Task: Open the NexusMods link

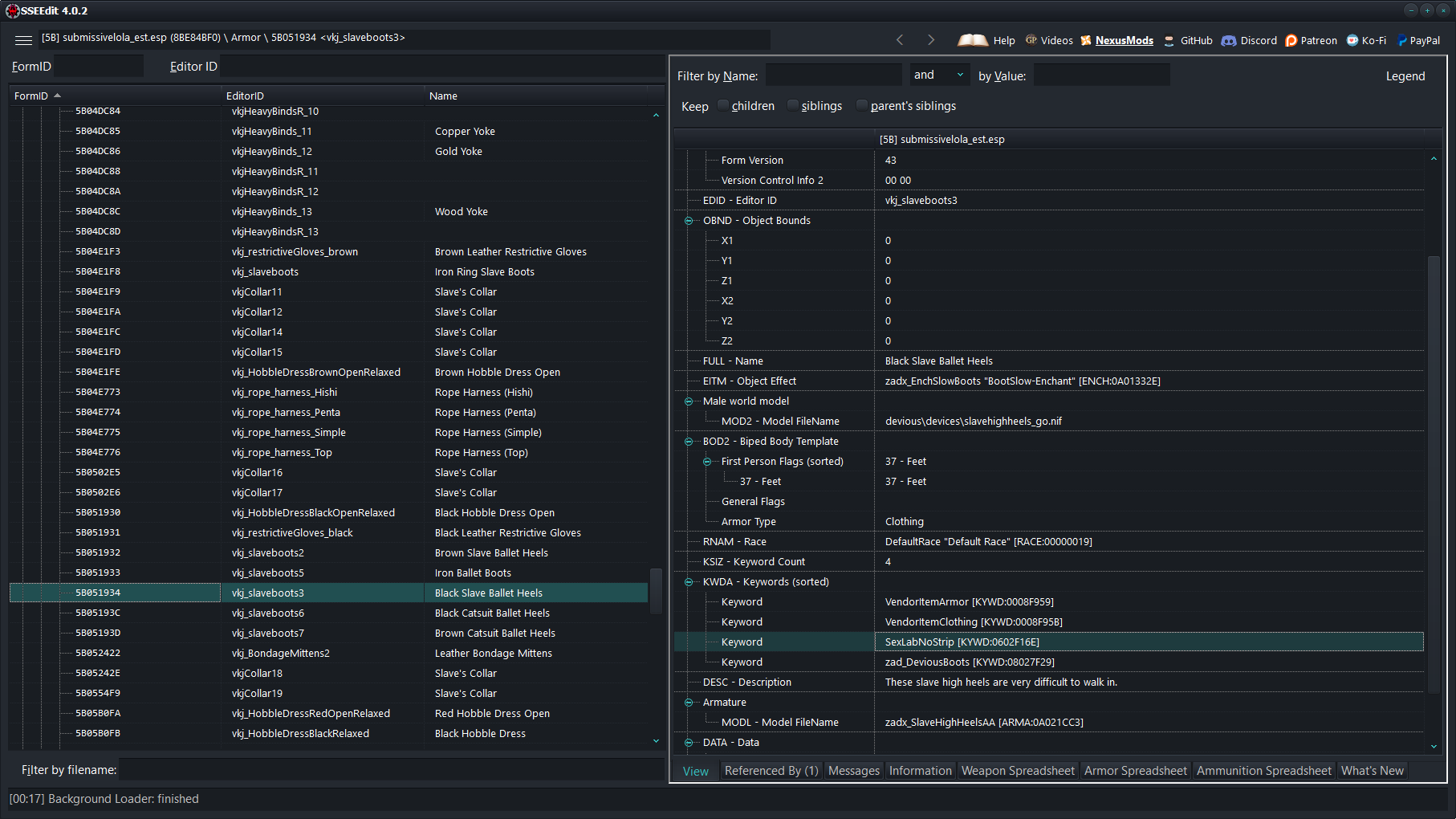Action: (x=1124, y=40)
